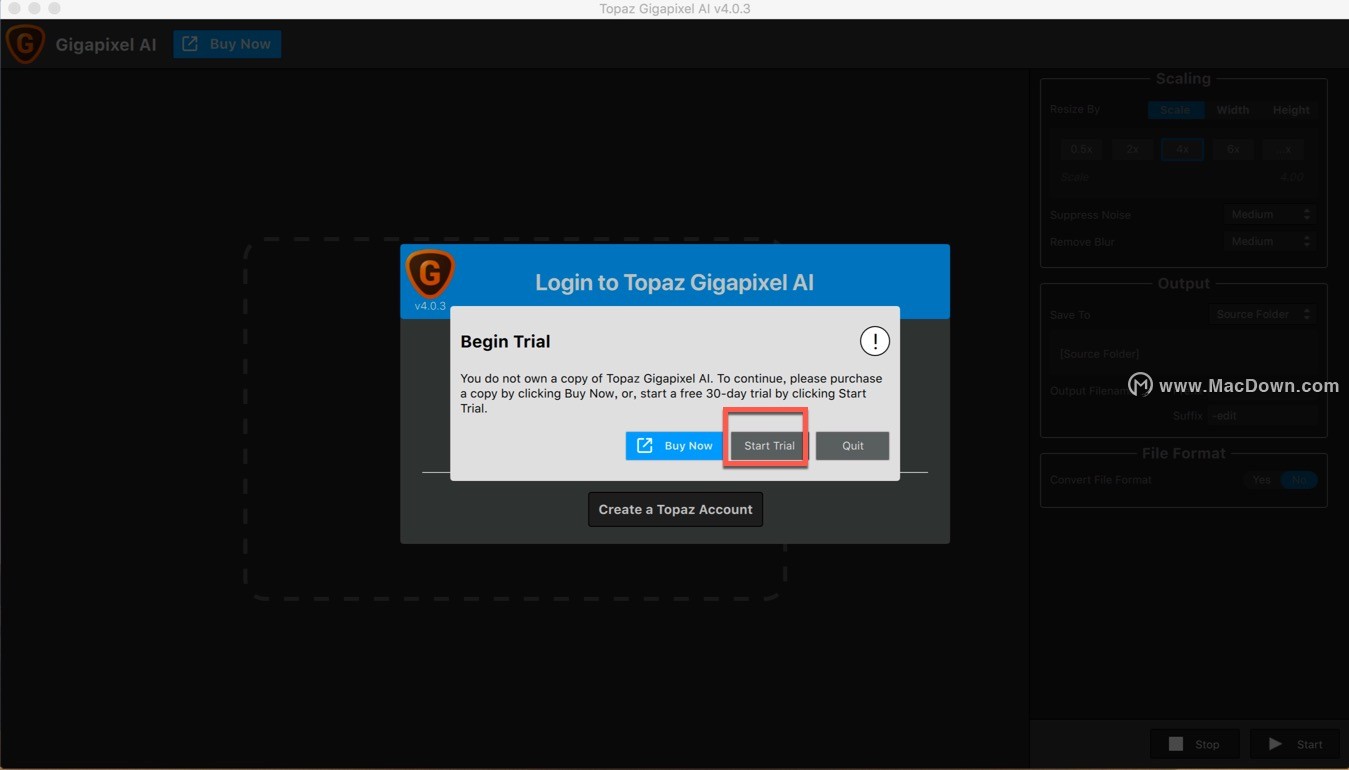Choose the 0.5x scale preset
Viewport: 1349px width, 770px height.
point(1081,149)
